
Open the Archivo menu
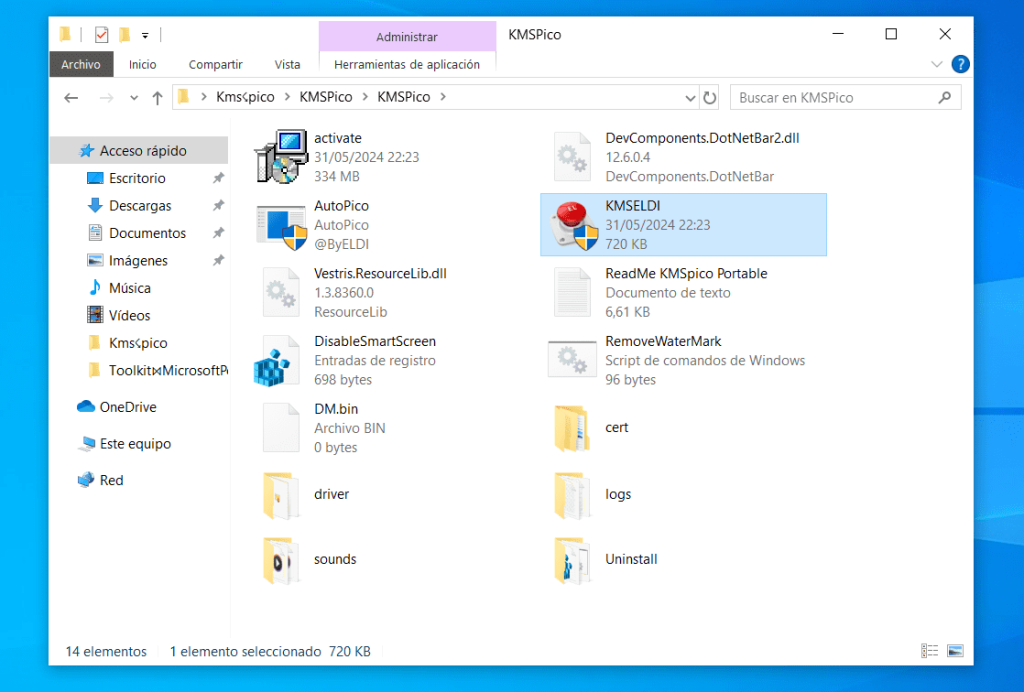click(x=81, y=64)
